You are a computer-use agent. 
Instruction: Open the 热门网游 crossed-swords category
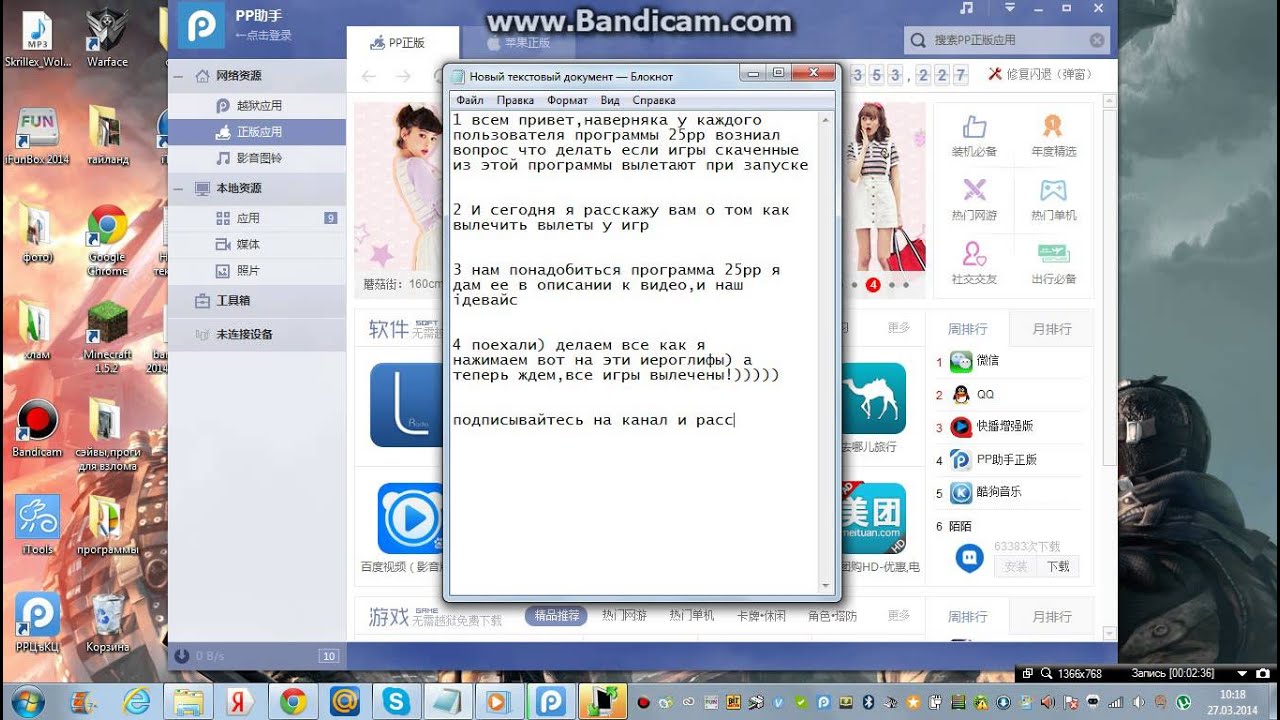point(974,199)
